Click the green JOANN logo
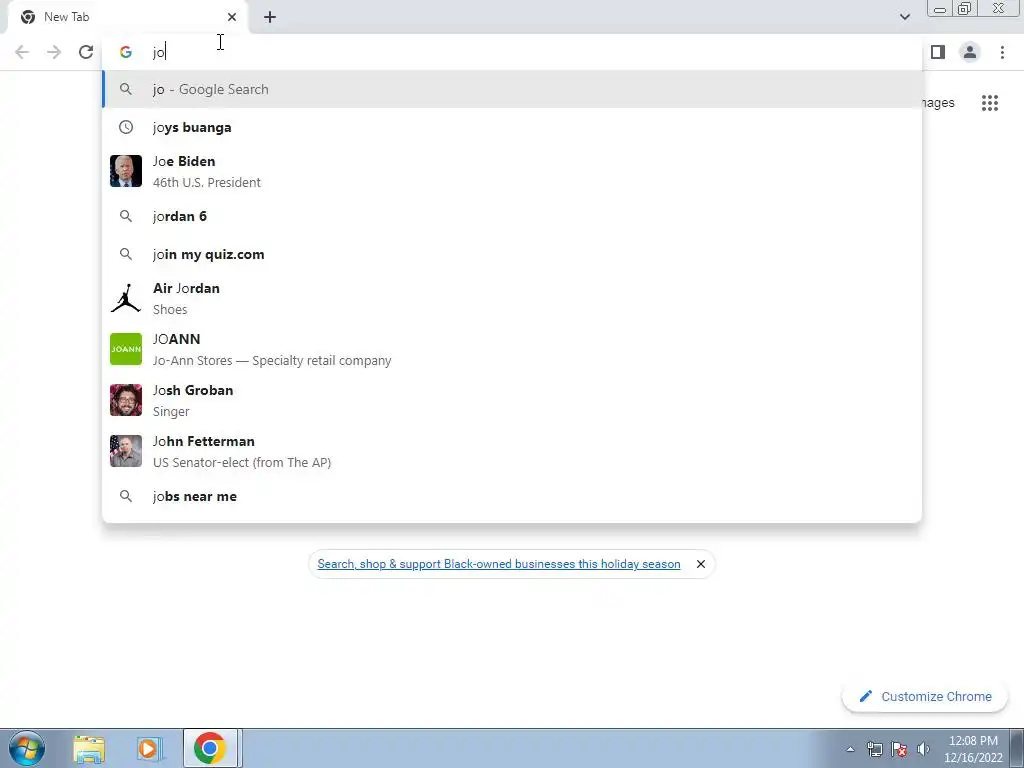The width and height of the screenshot is (1024, 768). [126, 349]
